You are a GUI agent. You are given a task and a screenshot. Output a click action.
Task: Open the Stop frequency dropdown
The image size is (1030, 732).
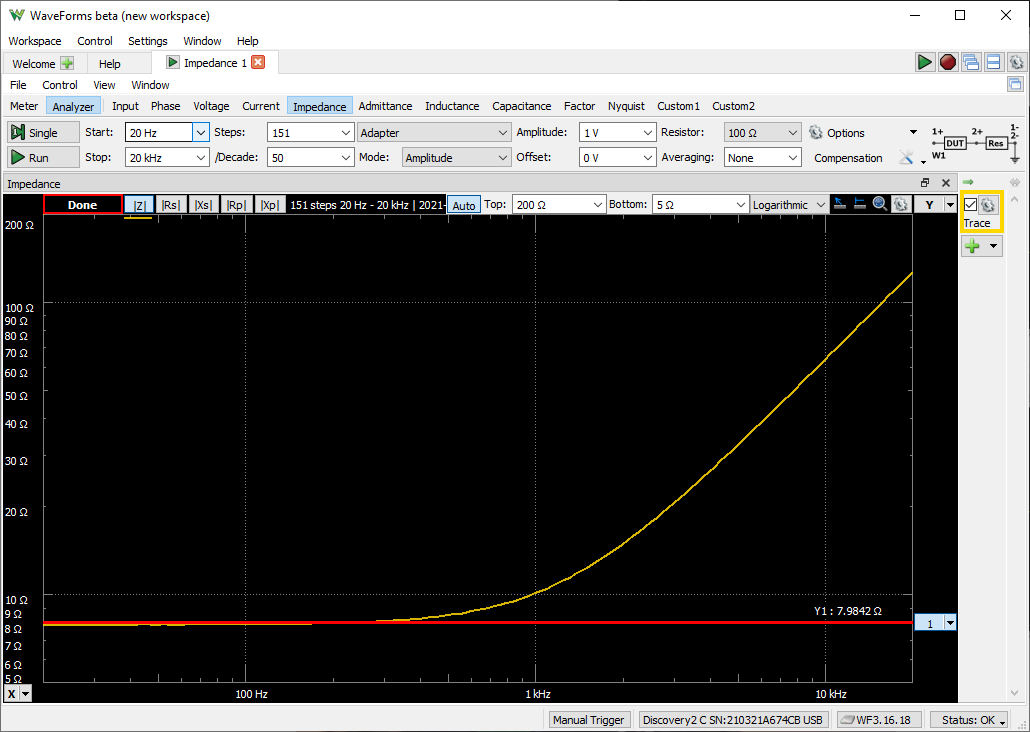point(200,158)
